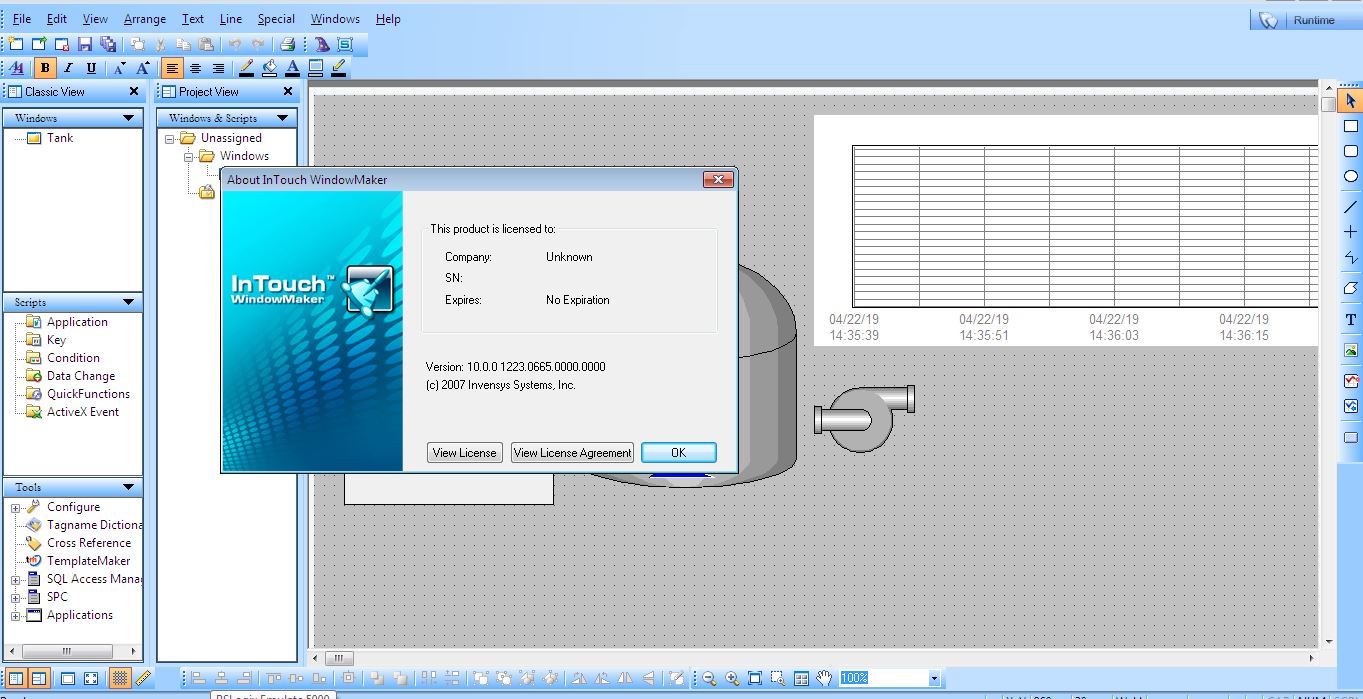Viewport: 1363px width, 699px height.
Task: Click the Enlarge Font size icon
Action: pyautogui.click(x=143, y=68)
